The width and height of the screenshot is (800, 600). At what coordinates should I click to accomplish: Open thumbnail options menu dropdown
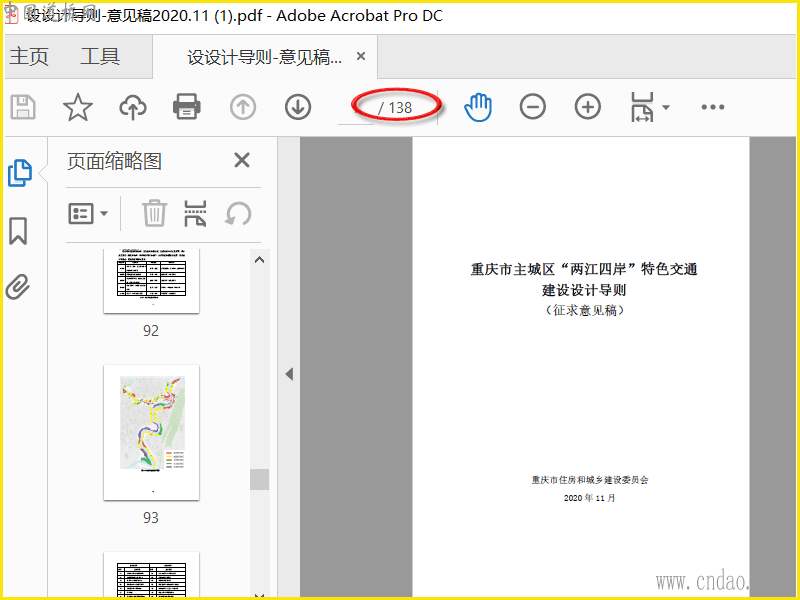pyautogui.click(x=88, y=213)
